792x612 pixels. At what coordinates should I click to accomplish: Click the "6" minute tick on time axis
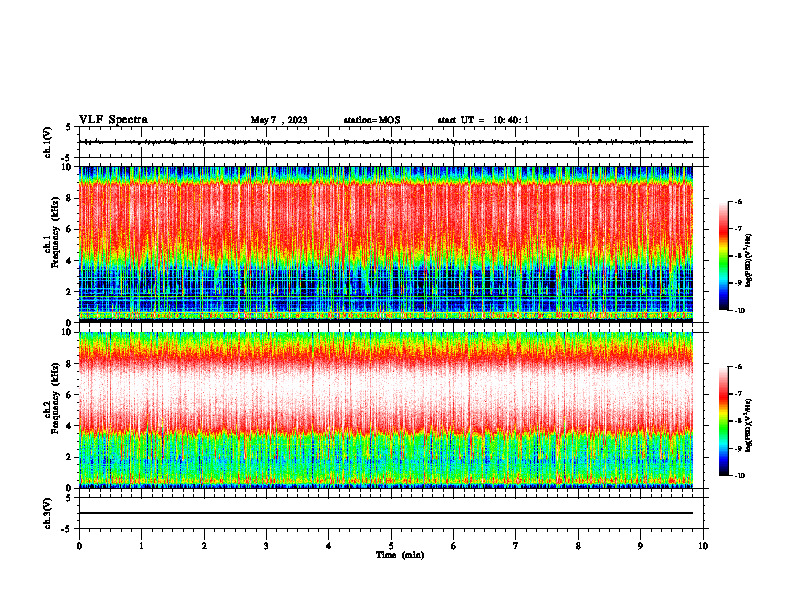pyautogui.click(x=454, y=546)
